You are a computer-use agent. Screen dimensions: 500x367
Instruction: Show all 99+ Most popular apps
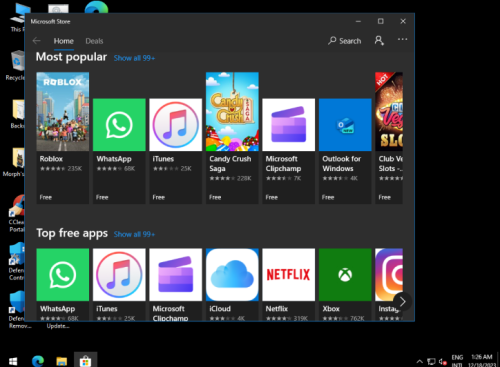(134, 58)
